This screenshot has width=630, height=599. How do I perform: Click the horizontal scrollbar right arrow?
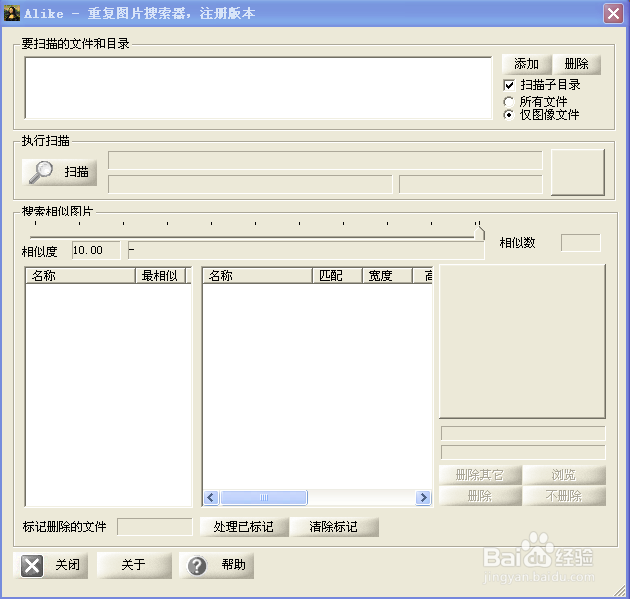click(x=423, y=498)
